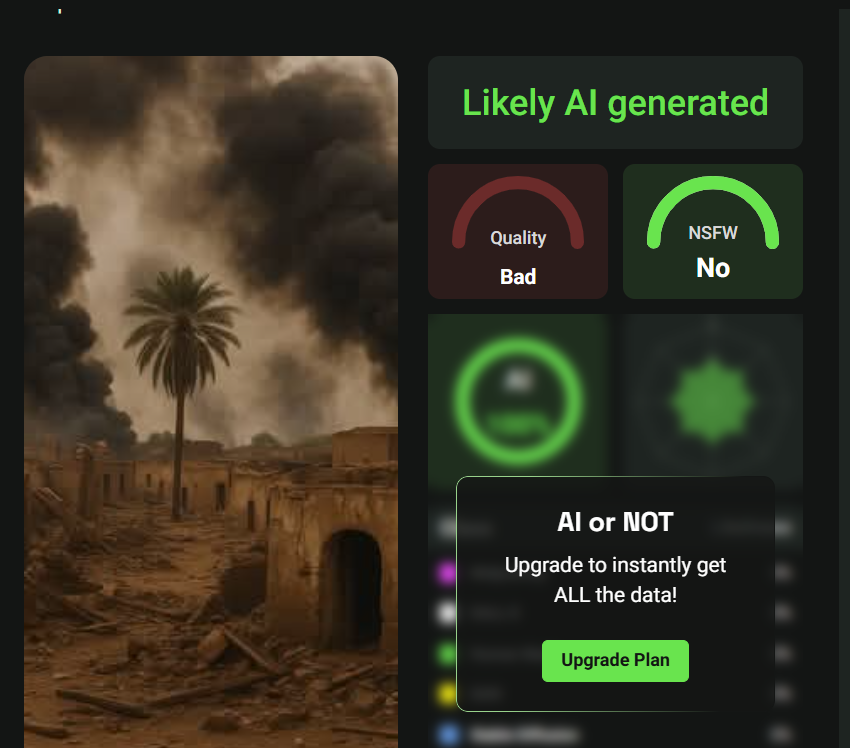Viewport: 850px width, 748px height.
Task: Click the Likely AI generated result banner
Action: [615, 102]
